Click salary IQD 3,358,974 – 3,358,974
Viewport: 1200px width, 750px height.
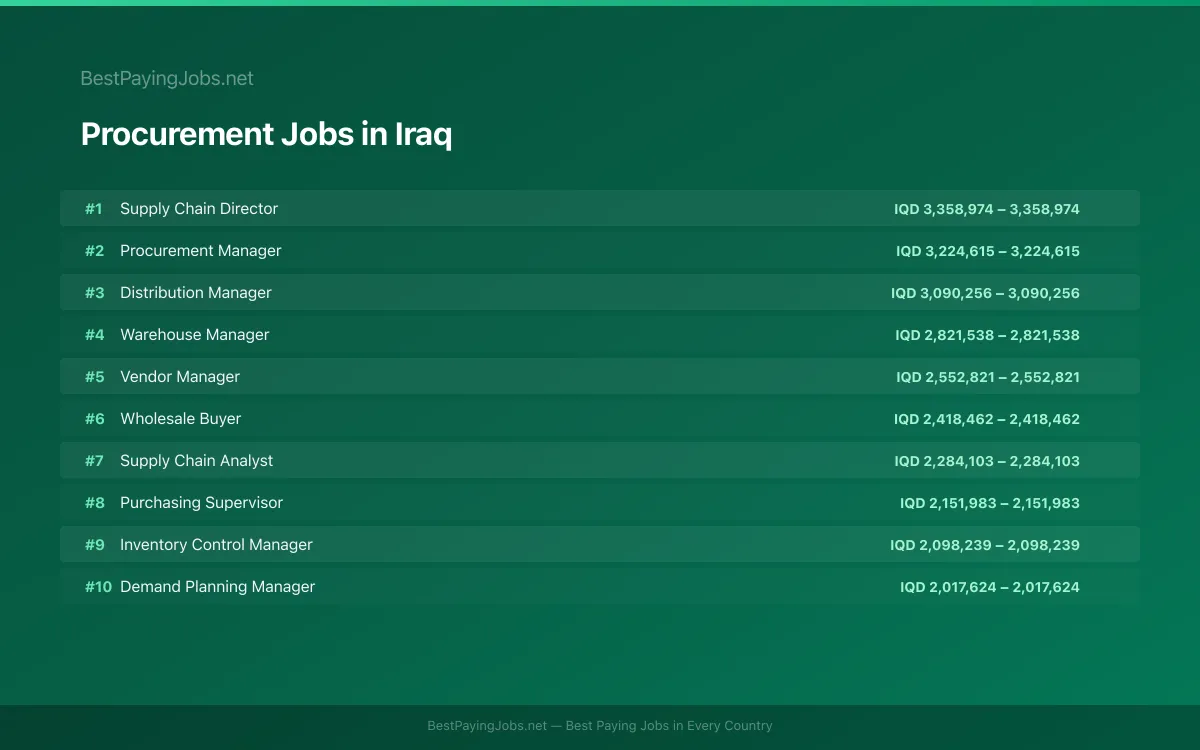click(987, 209)
